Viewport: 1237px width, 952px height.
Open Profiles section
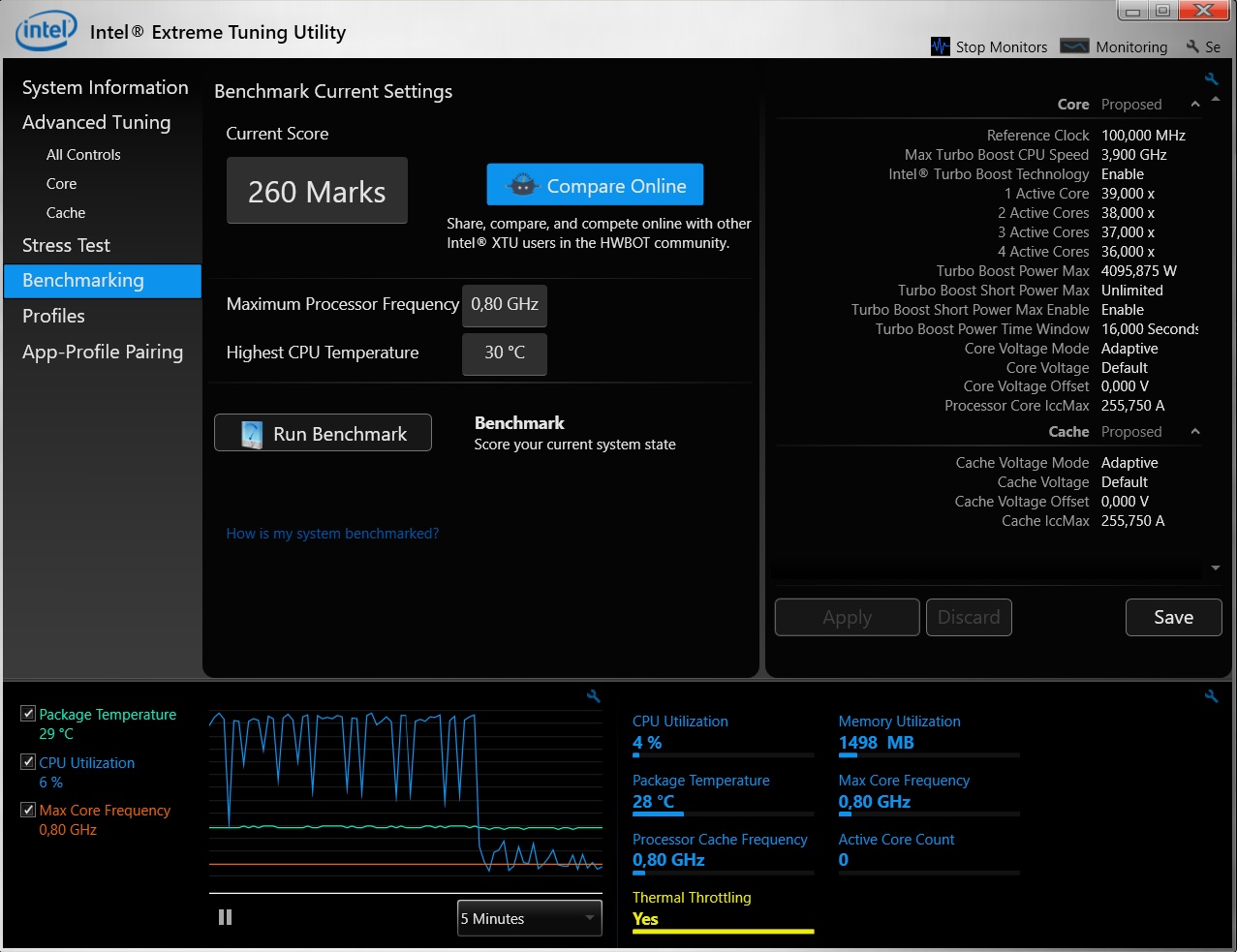[53, 316]
